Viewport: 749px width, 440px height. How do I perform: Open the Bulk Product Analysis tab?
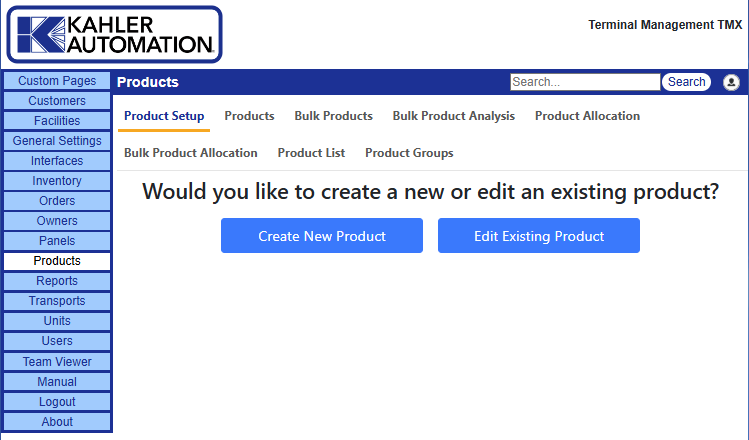click(453, 116)
